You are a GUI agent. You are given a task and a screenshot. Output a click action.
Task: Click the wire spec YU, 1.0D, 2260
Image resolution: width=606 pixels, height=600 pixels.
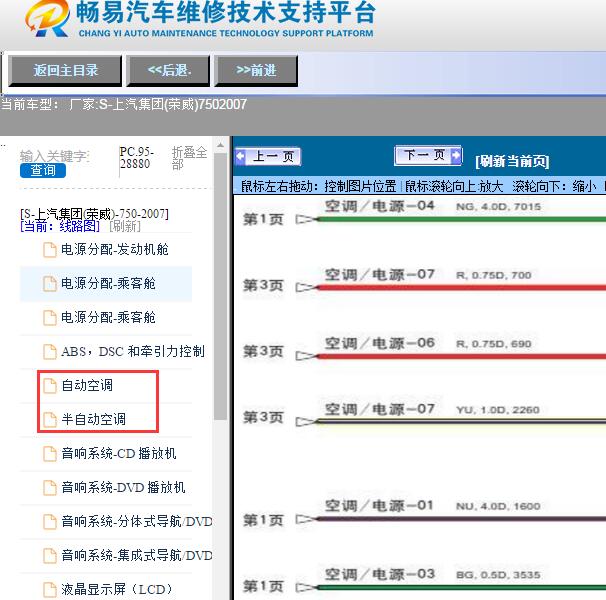(498, 410)
